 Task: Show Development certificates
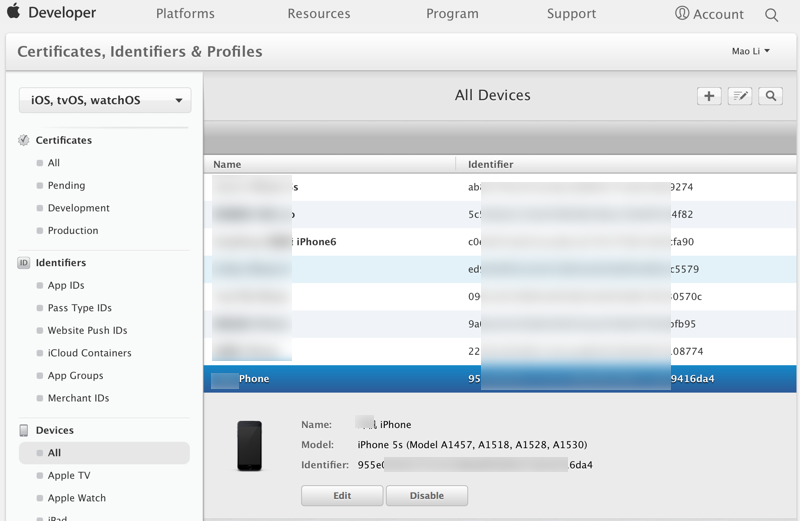79,208
